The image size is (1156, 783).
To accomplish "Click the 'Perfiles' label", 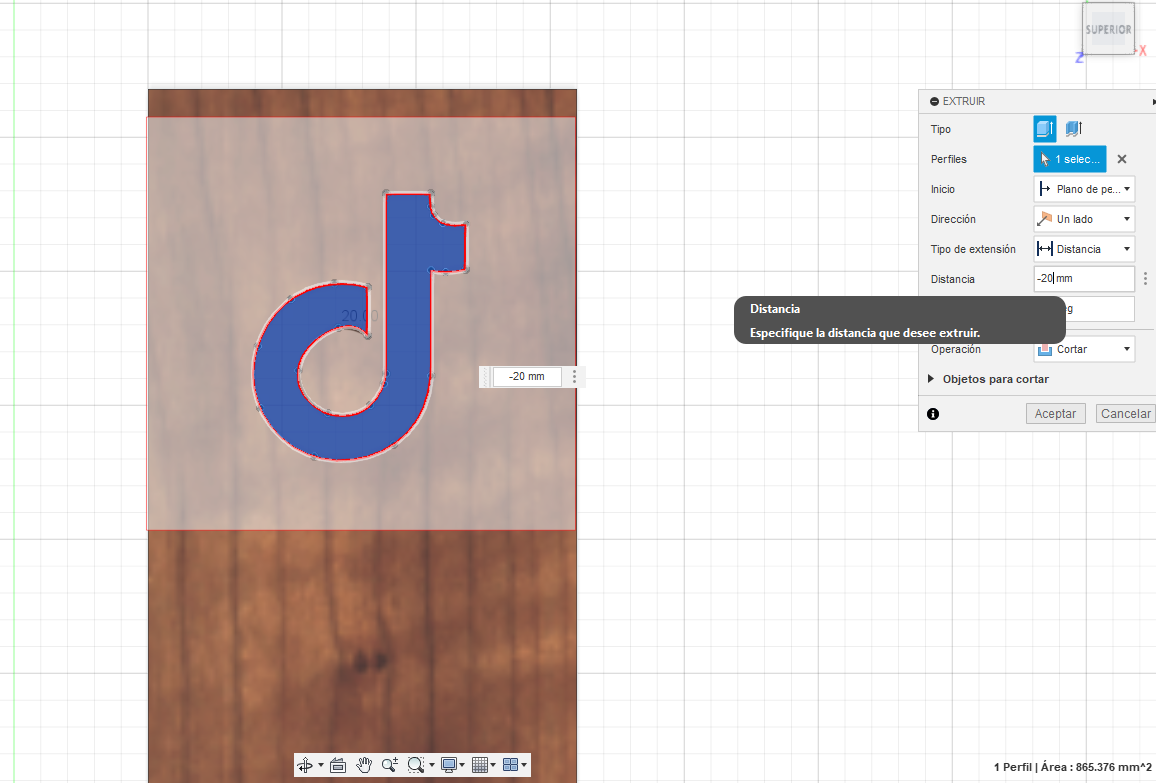I will pyautogui.click(x=948, y=159).
